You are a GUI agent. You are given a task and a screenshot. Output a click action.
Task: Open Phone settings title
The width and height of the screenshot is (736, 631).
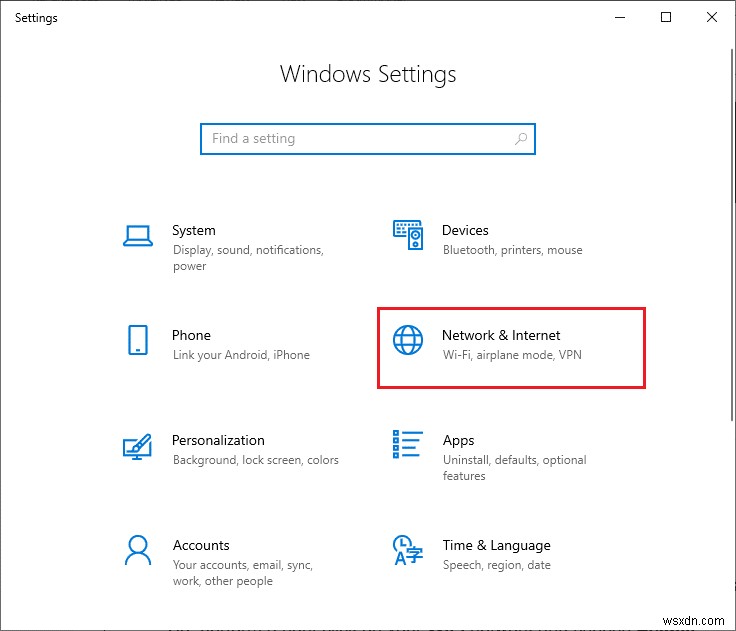click(191, 335)
